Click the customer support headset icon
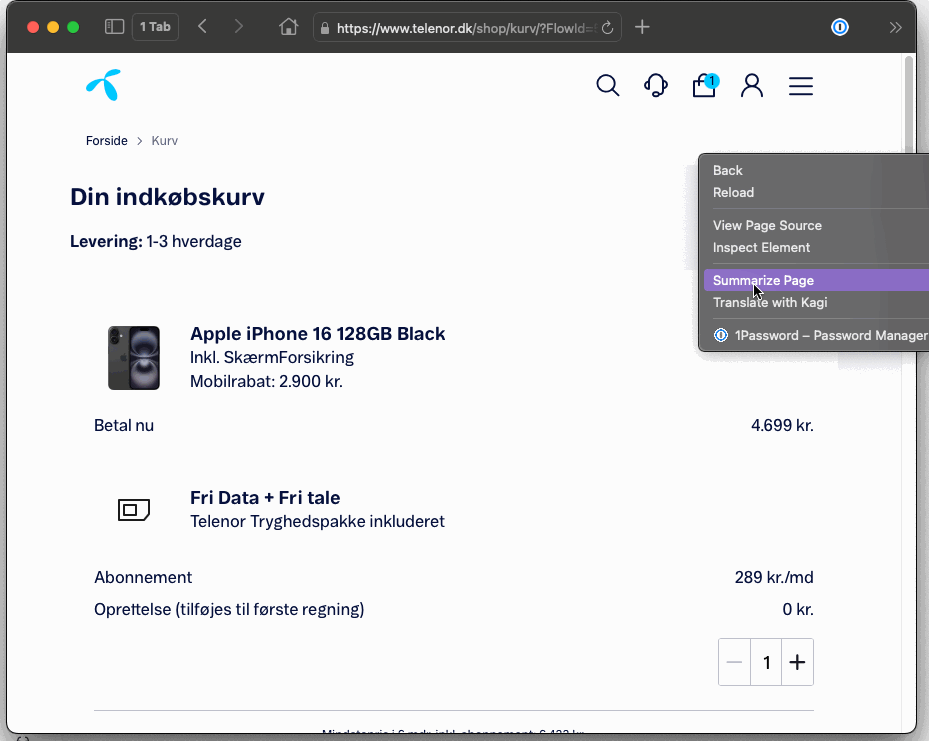The height and width of the screenshot is (741, 929). pos(656,86)
